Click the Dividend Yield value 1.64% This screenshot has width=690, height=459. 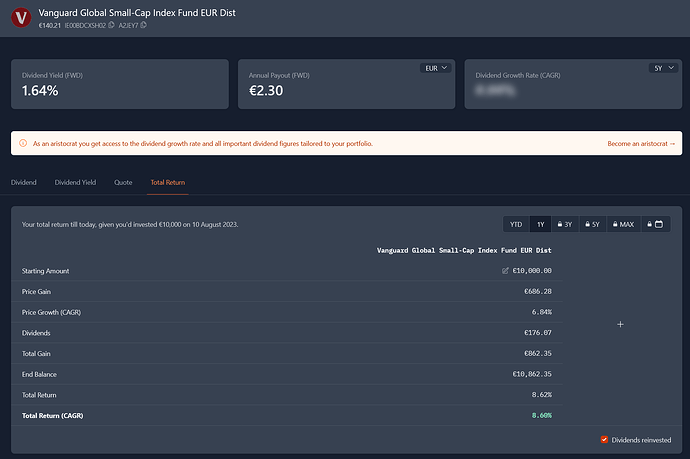pos(40,91)
